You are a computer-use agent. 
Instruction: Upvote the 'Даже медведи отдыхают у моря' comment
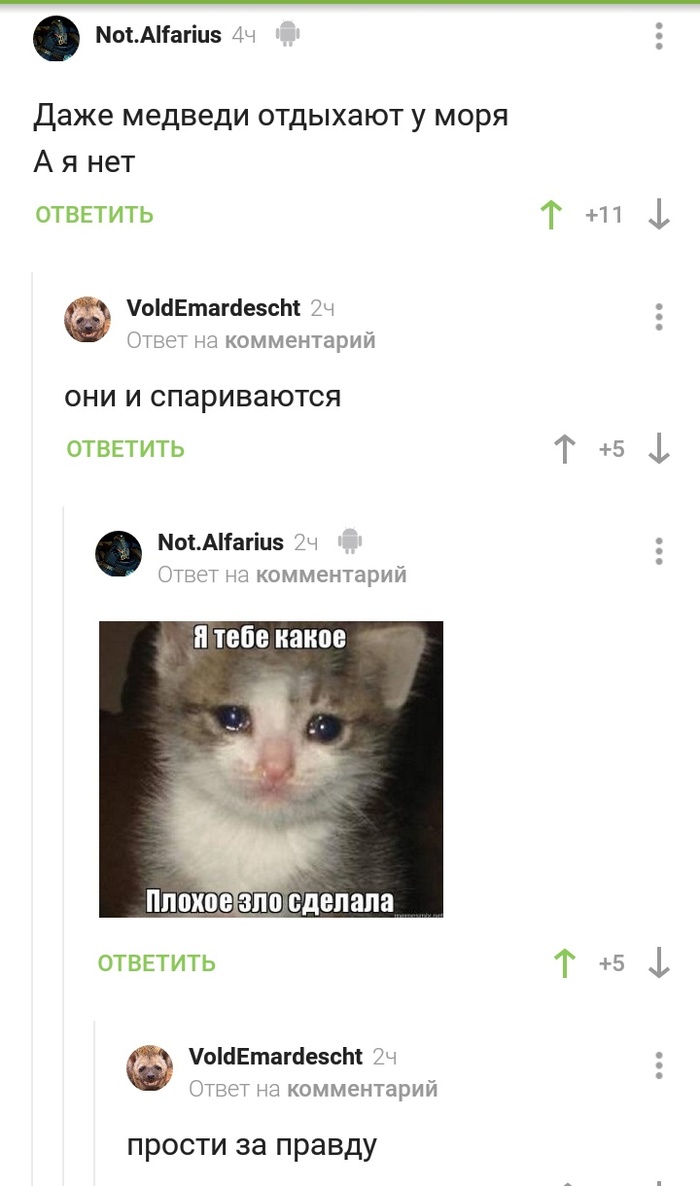click(x=551, y=215)
